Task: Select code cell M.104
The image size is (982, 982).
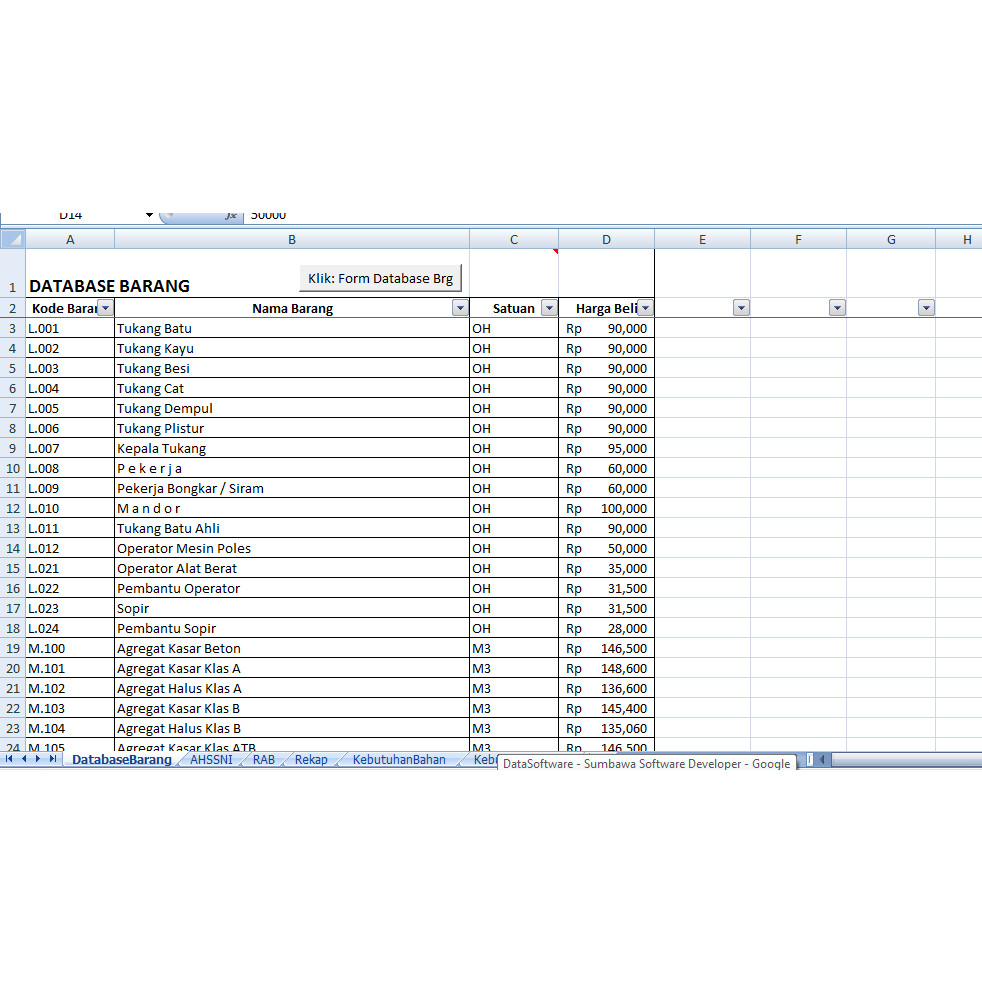Action: coord(70,728)
